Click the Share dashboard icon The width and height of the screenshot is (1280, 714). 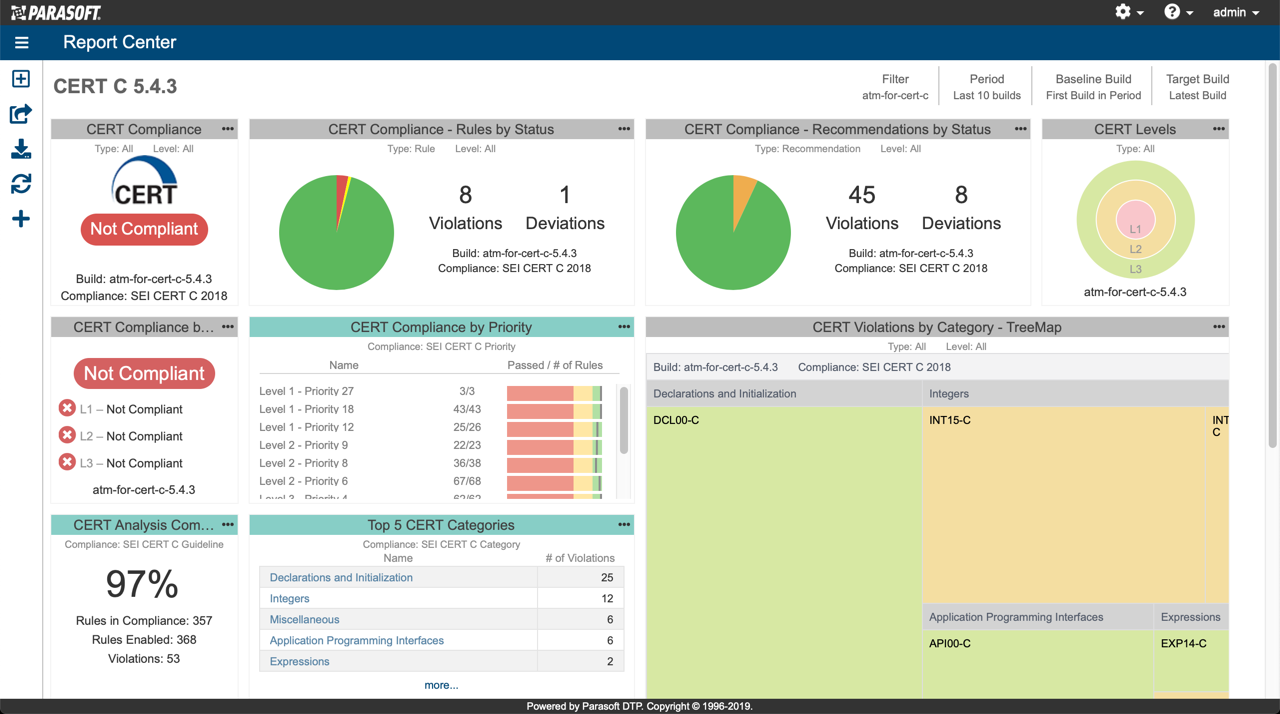click(21, 114)
